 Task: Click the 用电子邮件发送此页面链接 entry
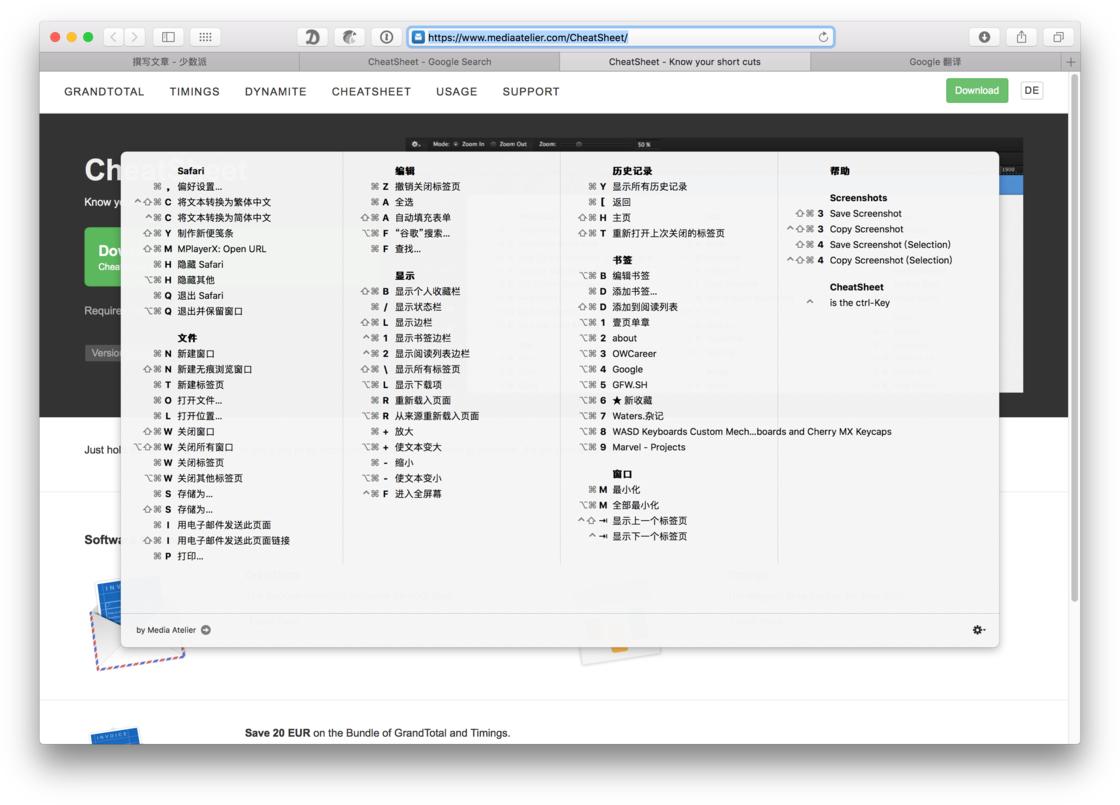point(234,541)
